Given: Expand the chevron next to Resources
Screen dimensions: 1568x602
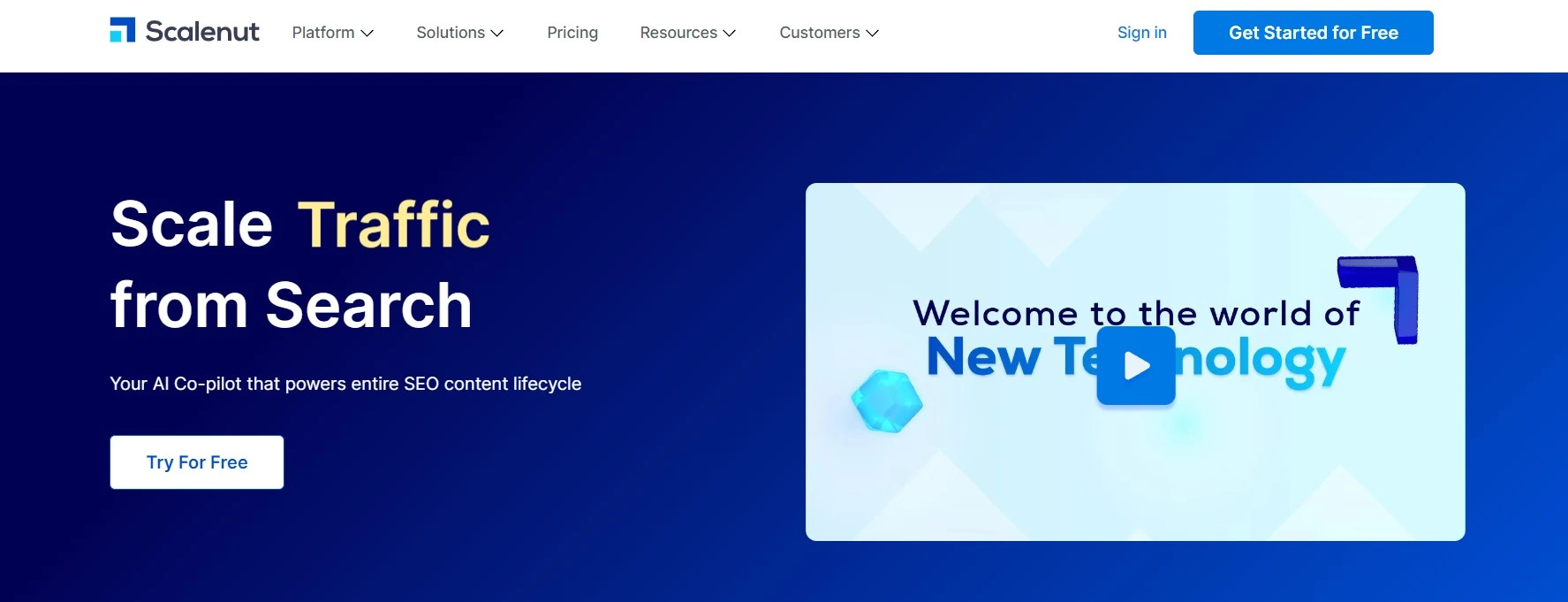Looking at the screenshot, I should (x=730, y=34).
